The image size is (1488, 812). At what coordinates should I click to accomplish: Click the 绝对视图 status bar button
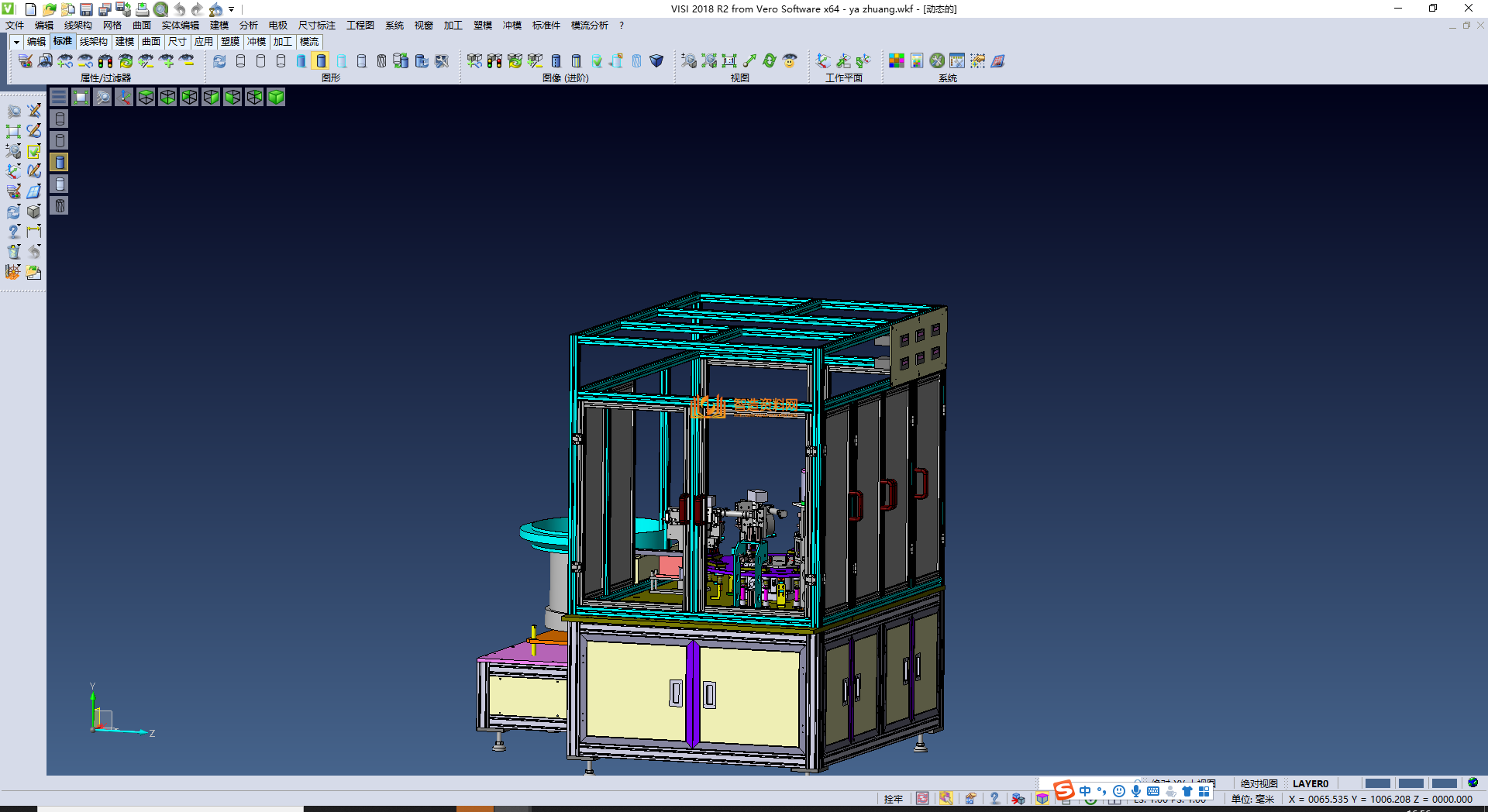pyautogui.click(x=1259, y=783)
